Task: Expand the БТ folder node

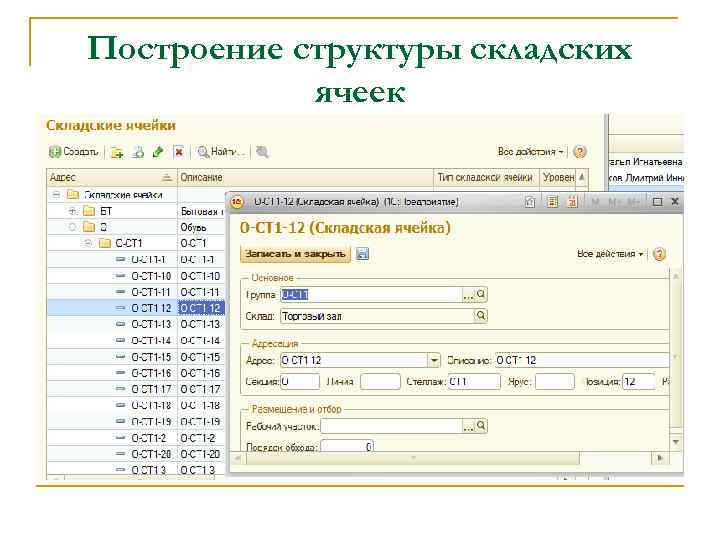Action: 73,211
